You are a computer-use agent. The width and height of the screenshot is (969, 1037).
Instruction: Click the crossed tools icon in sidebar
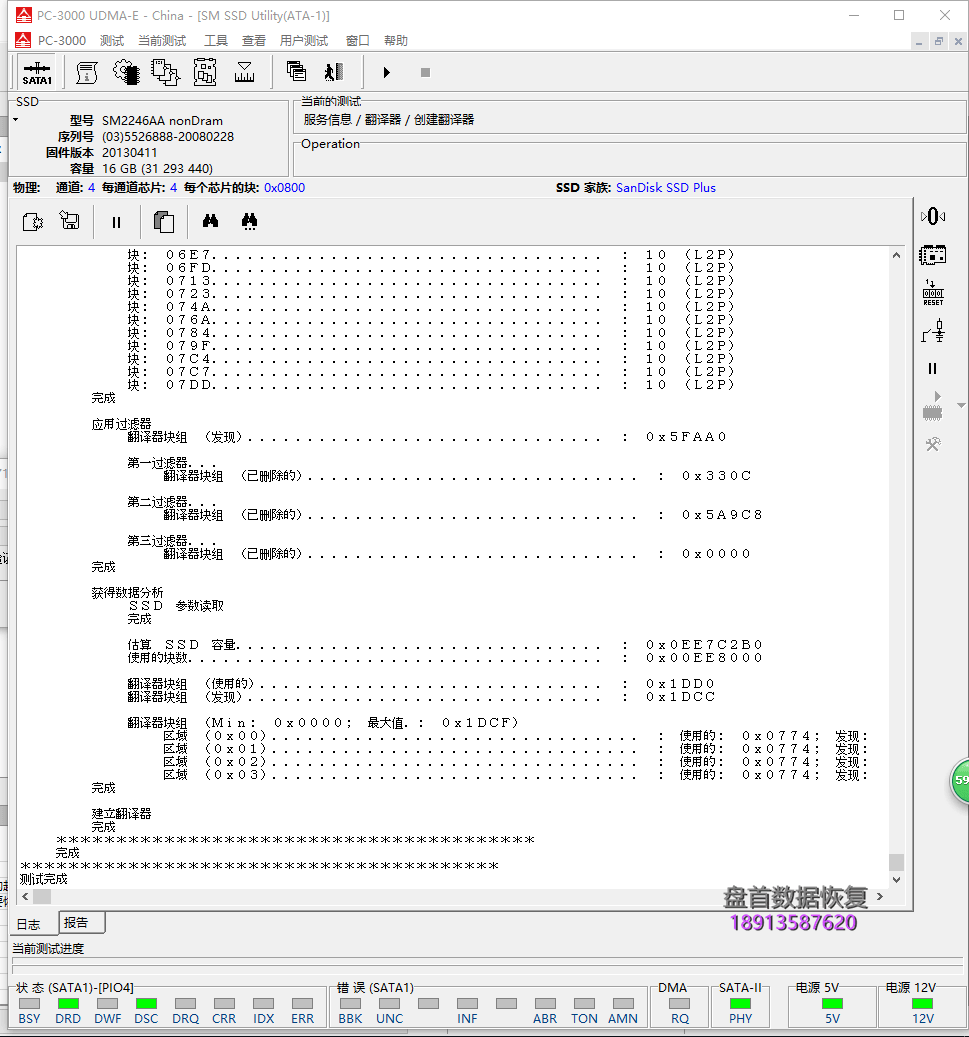pyautogui.click(x=933, y=444)
